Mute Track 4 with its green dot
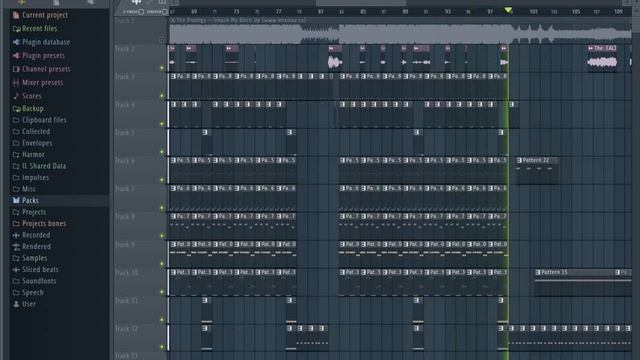This screenshot has height=360, width=640. pyautogui.click(x=162, y=124)
